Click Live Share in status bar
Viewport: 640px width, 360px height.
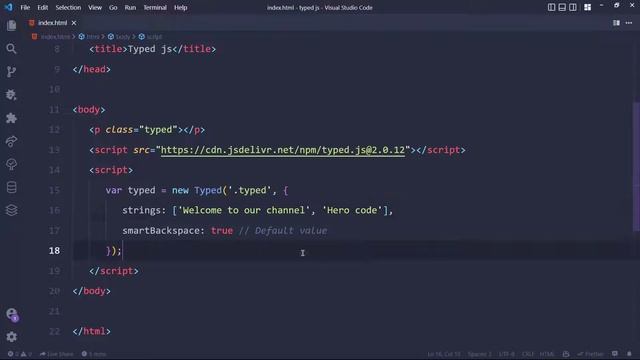pos(57,354)
